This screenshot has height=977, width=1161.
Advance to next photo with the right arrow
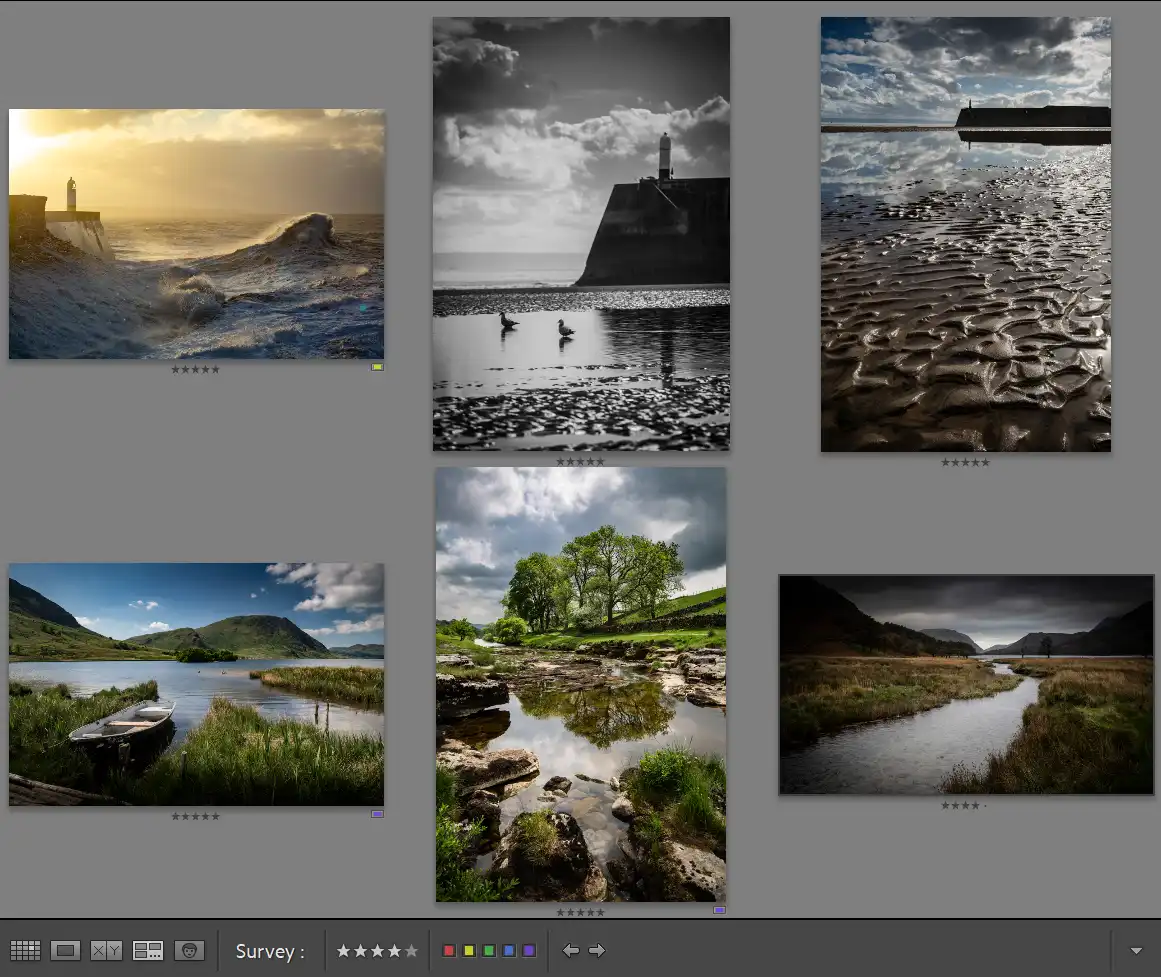(598, 950)
